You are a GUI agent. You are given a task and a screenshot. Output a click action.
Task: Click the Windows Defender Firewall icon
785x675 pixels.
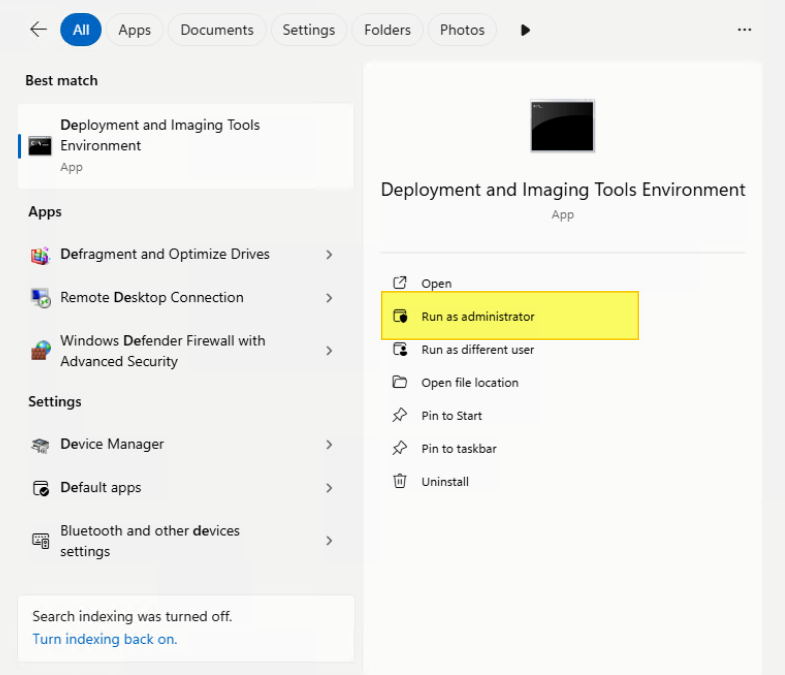click(41, 351)
